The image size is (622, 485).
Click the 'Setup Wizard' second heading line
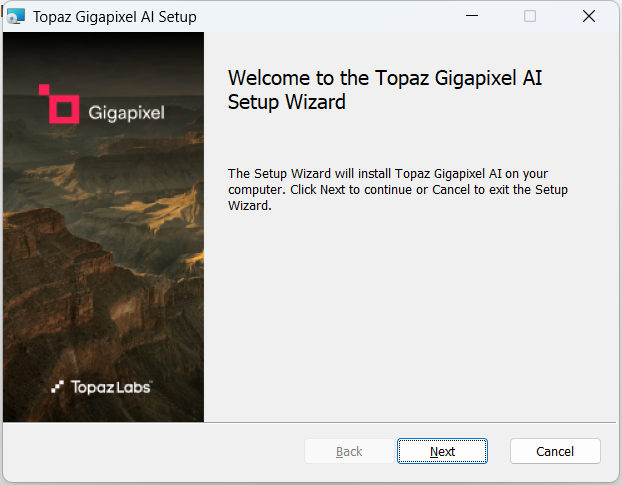pos(286,102)
